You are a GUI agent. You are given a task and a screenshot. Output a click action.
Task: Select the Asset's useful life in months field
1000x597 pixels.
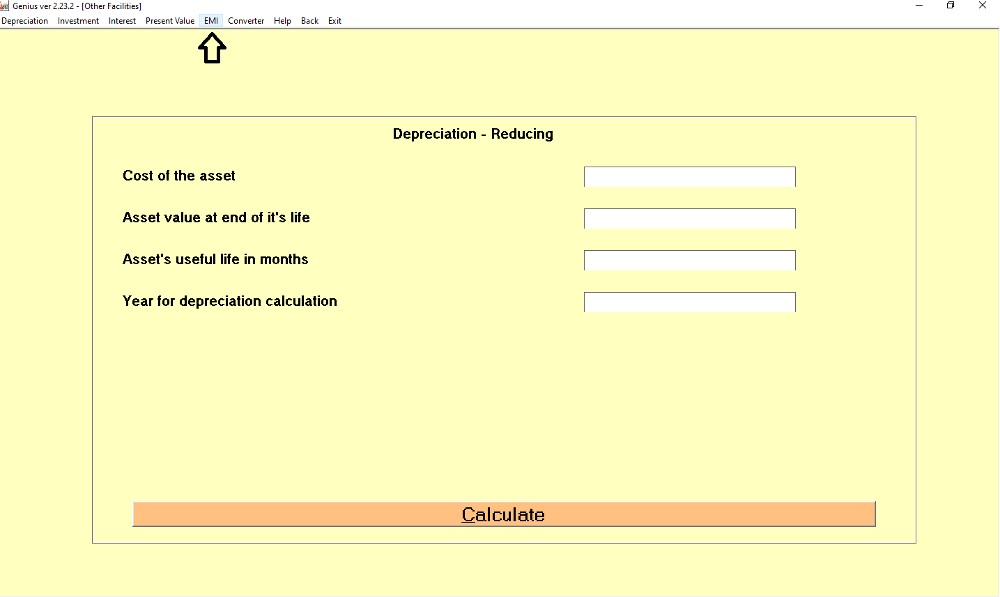click(x=689, y=261)
